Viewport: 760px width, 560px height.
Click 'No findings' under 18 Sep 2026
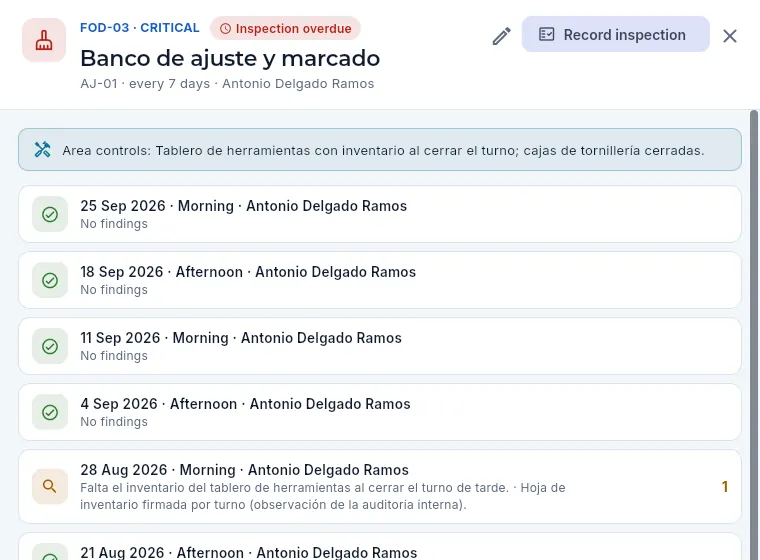pyautogui.click(x=114, y=290)
